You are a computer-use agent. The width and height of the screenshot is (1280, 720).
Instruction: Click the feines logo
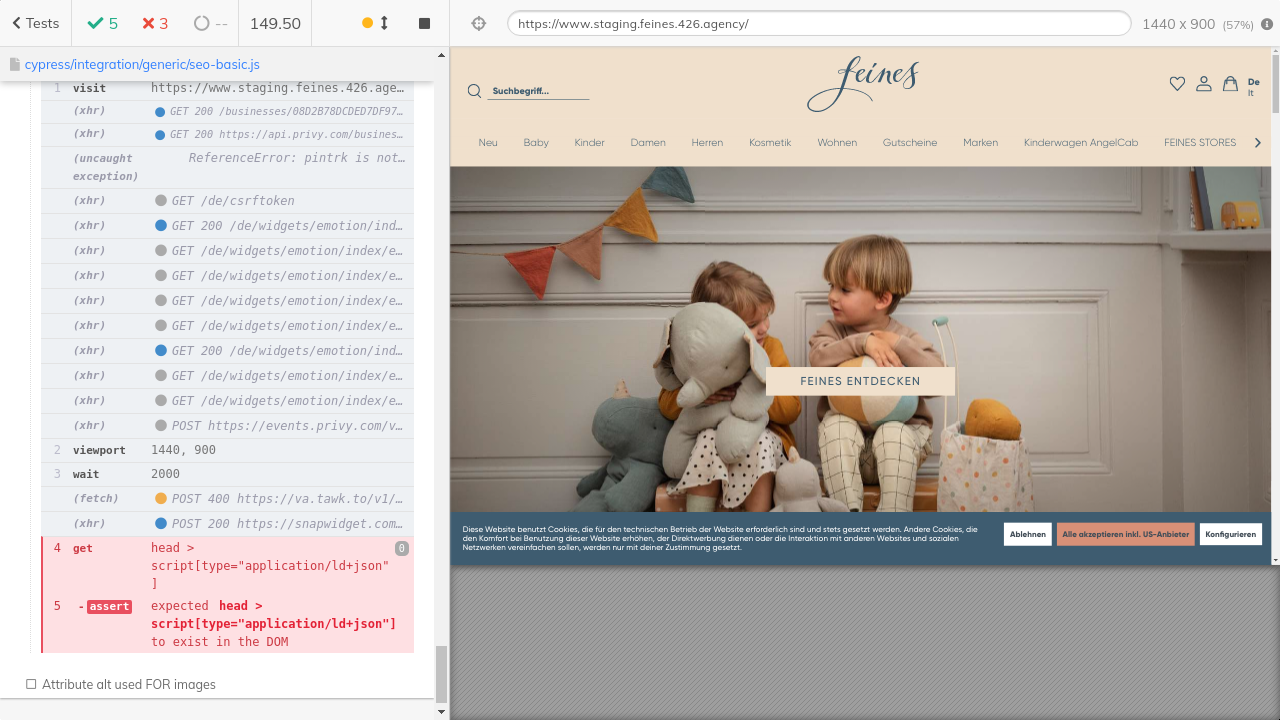(x=862, y=84)
